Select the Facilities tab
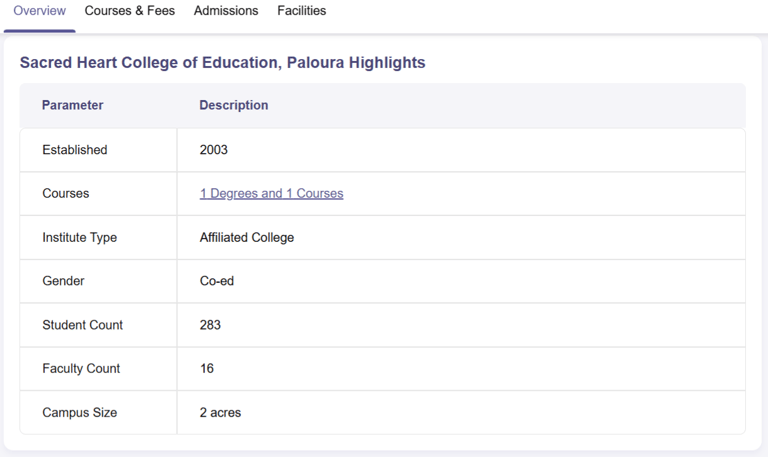This screenshot has width=768, height=457. [301, 11]
